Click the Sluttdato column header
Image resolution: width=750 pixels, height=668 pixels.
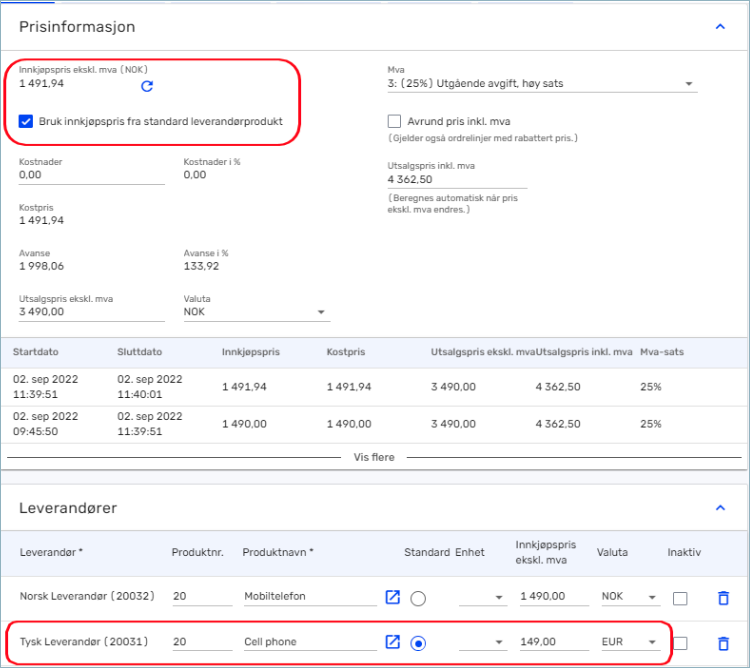[139, 352]
